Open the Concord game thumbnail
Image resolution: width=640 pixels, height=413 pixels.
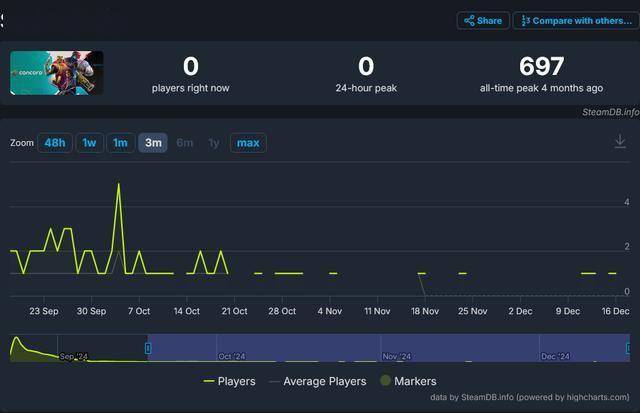point(57,73)
